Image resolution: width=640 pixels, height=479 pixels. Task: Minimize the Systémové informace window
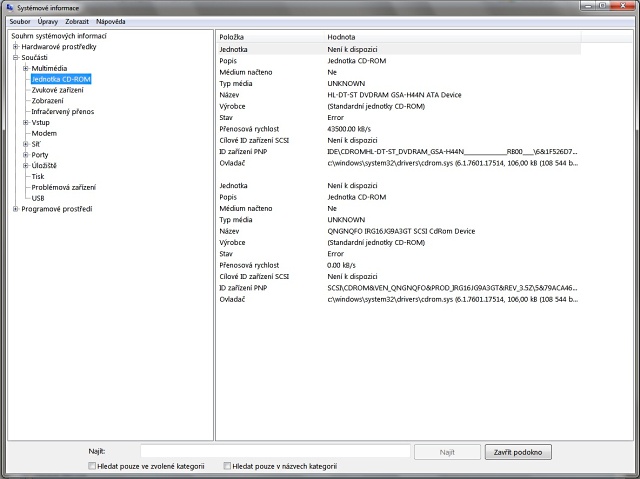[588, 6]
